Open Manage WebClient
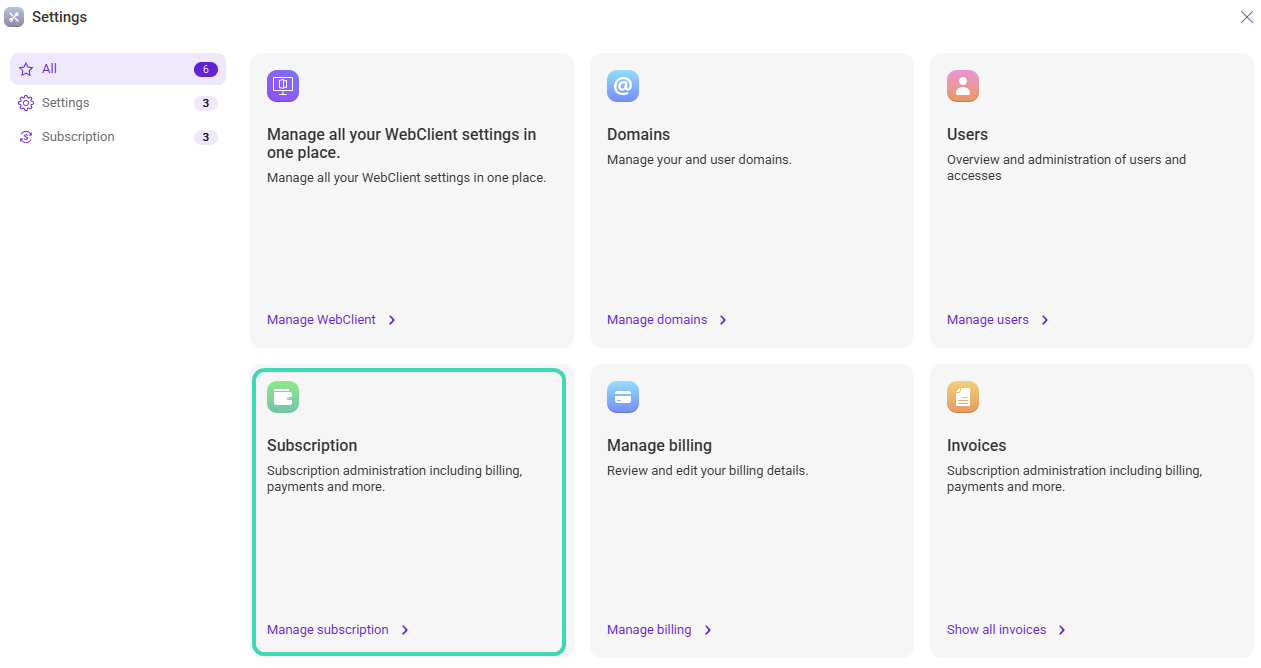1261x668 pixels. (321, 319)
